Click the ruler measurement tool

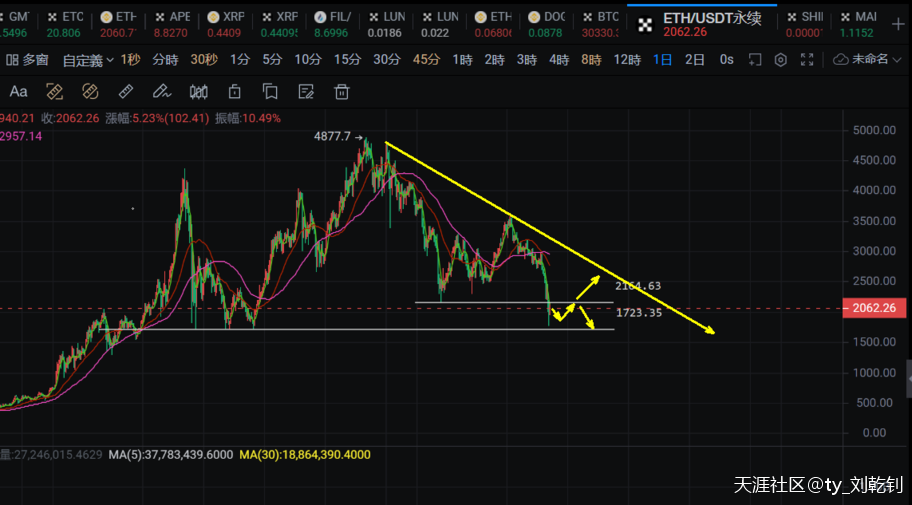point(126,93)
